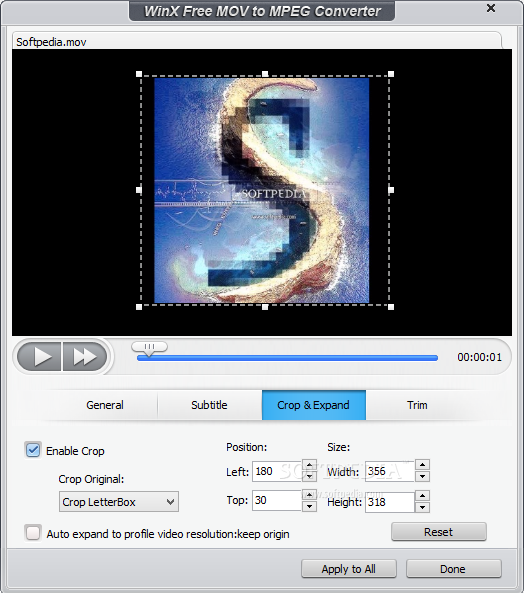
Task: Open the Crop Original dropdown
Action: (119, 502)
